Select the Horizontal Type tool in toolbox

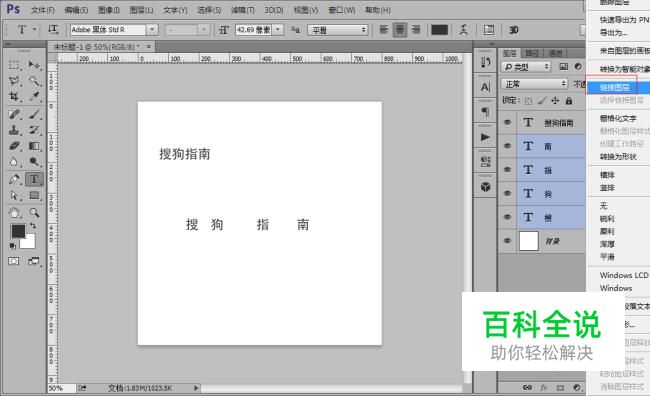(x=34, y=179)
